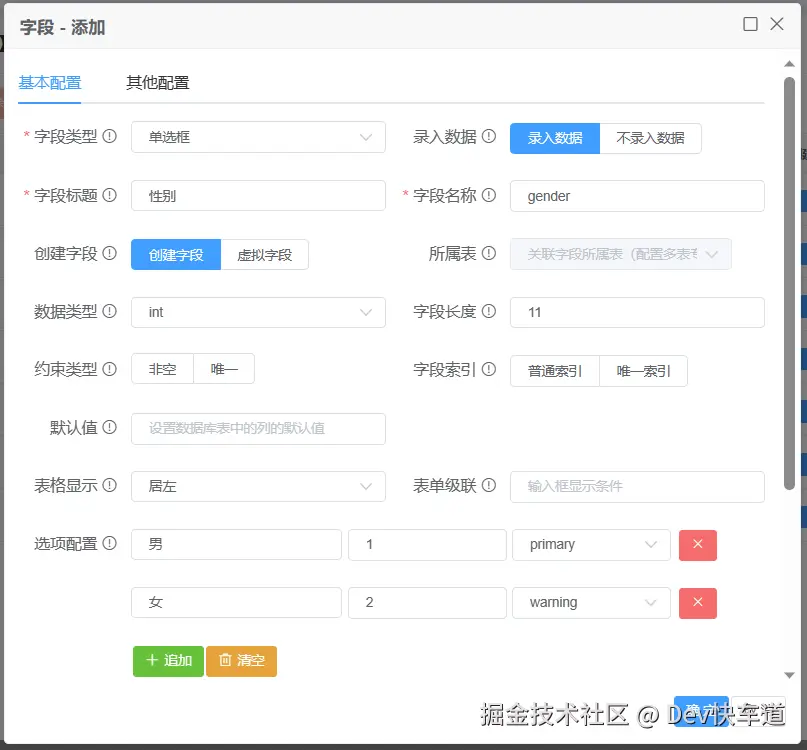Switch to 其他配置 tab

coord(158,83)
